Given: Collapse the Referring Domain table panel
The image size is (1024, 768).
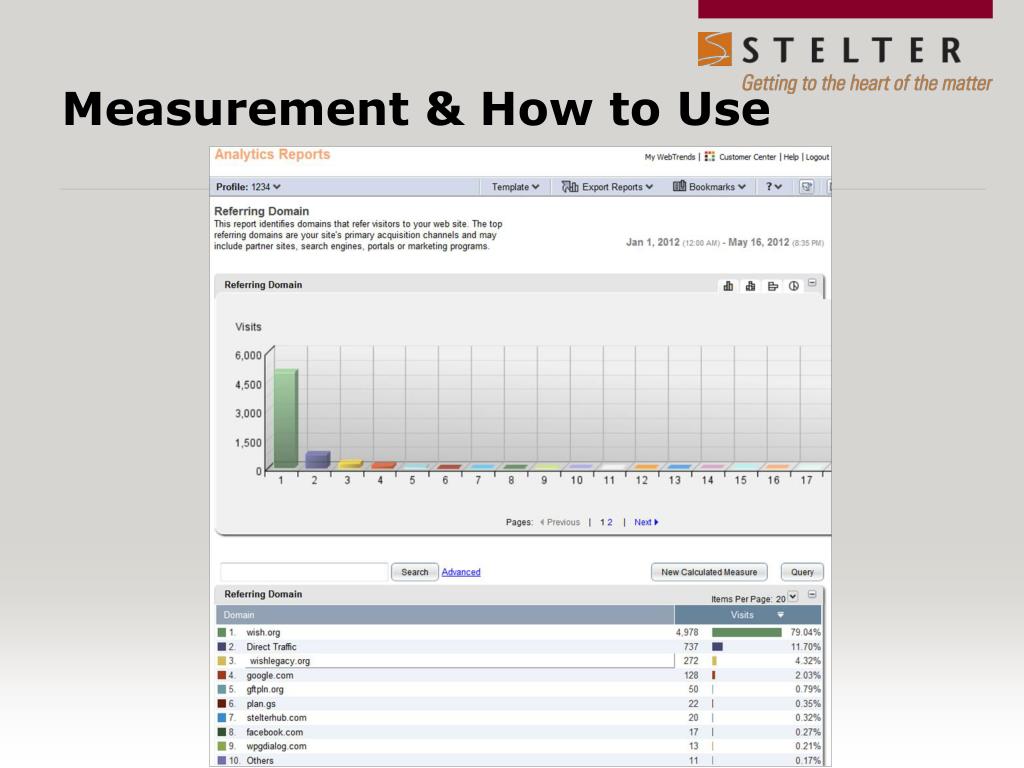Looking at the screenshot, I should (812, 594).
